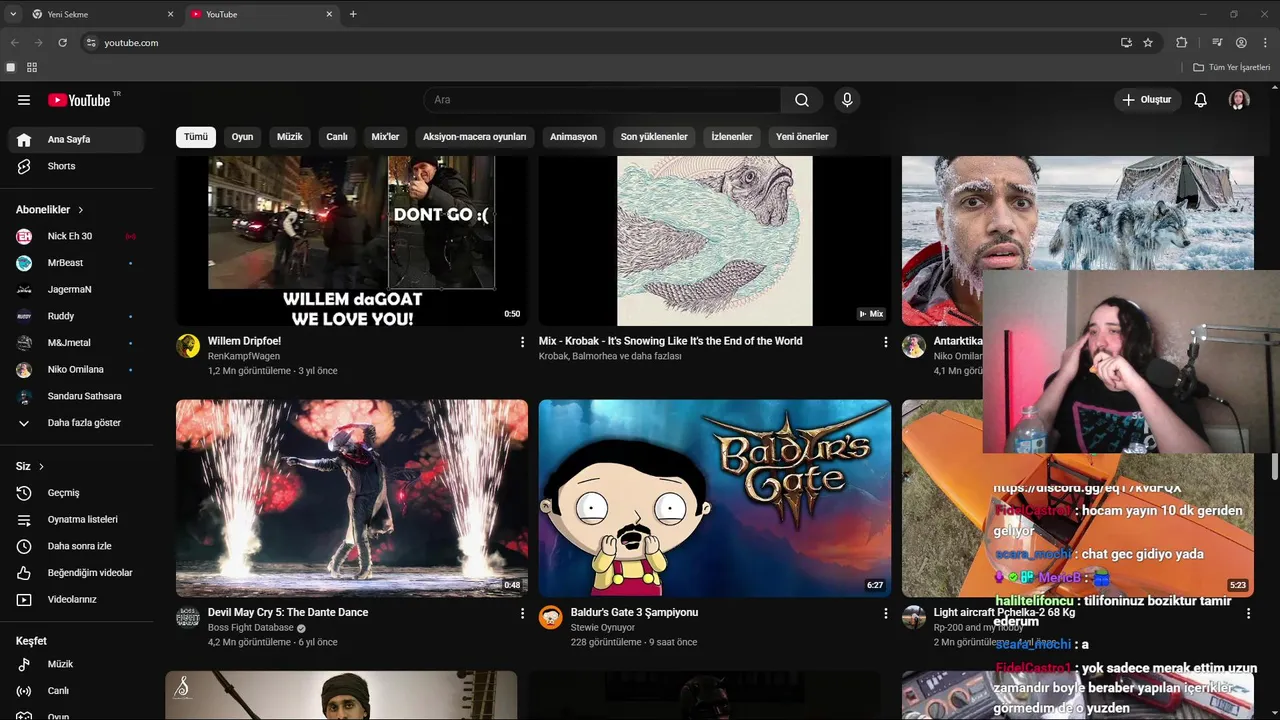Bookmark this page with star icon
Viewport: 1280px width, 720px height.
coord(1148,43)
